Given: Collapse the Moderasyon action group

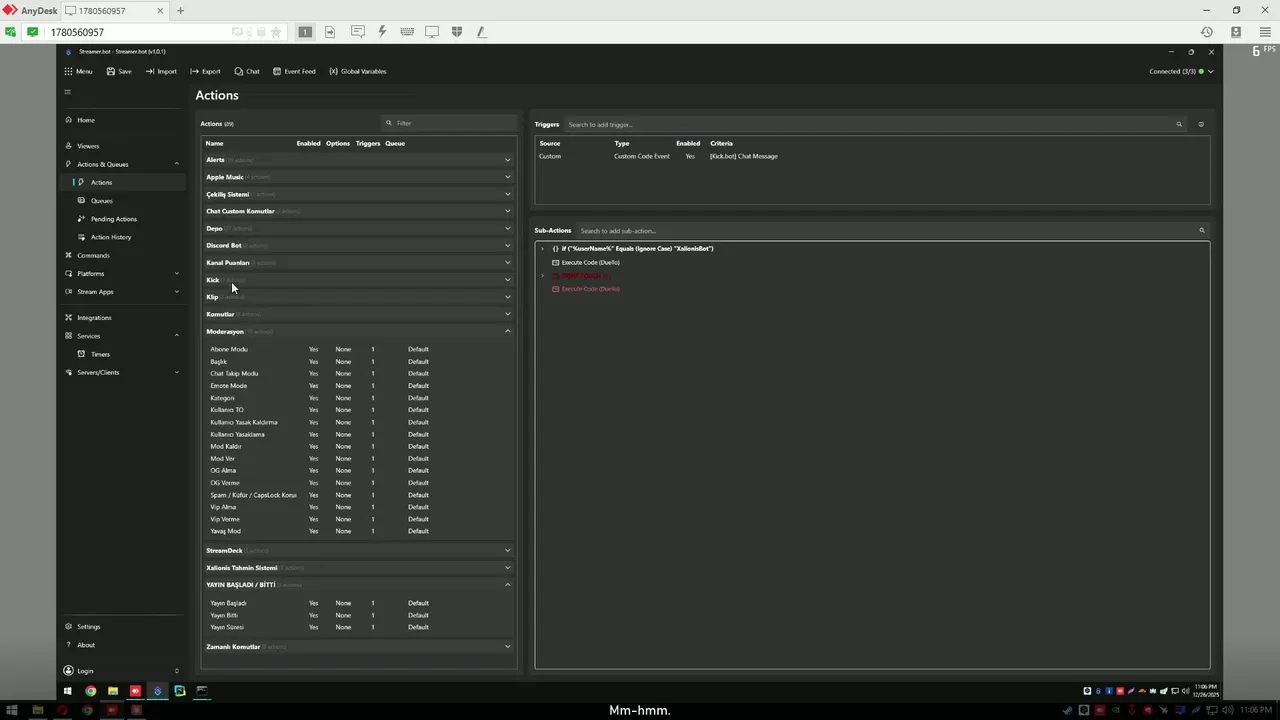Looking at the screenshot, I should click(x=508, y=331).
